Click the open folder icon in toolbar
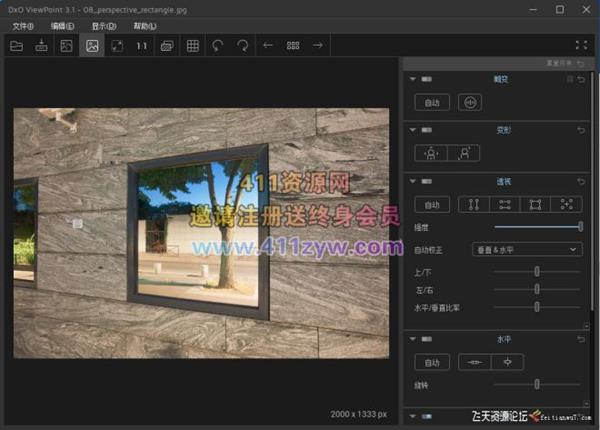Image resolution: width=600 pixels, height=430 pixels. coord(16,46)
